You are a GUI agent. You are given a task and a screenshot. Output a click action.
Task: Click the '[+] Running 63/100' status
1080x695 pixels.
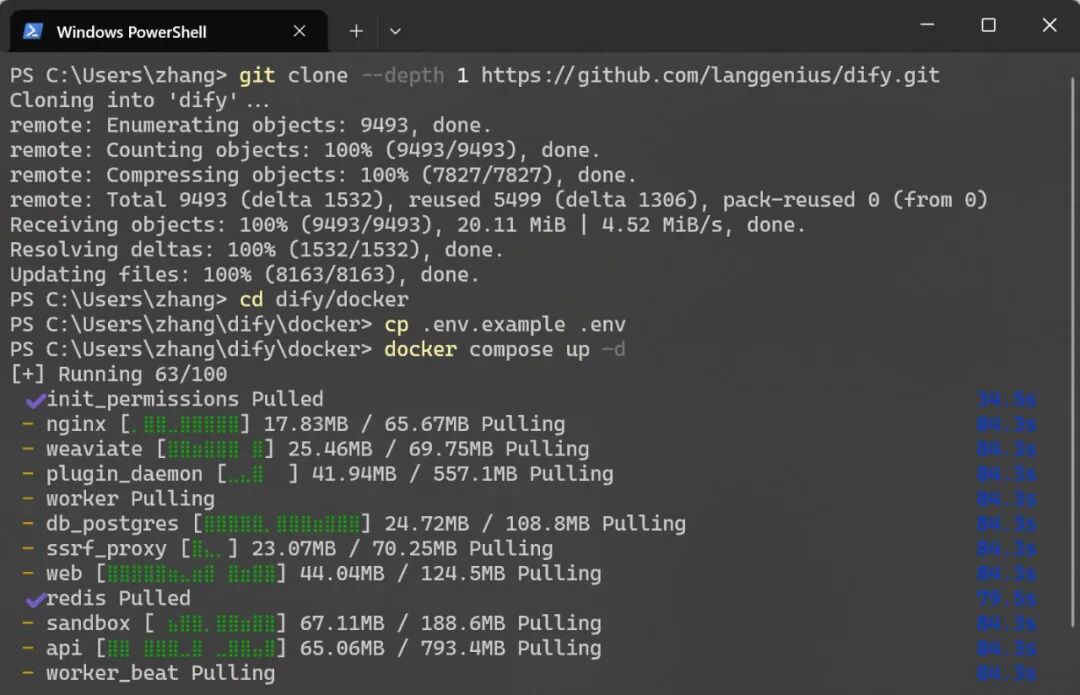(118, 375)
